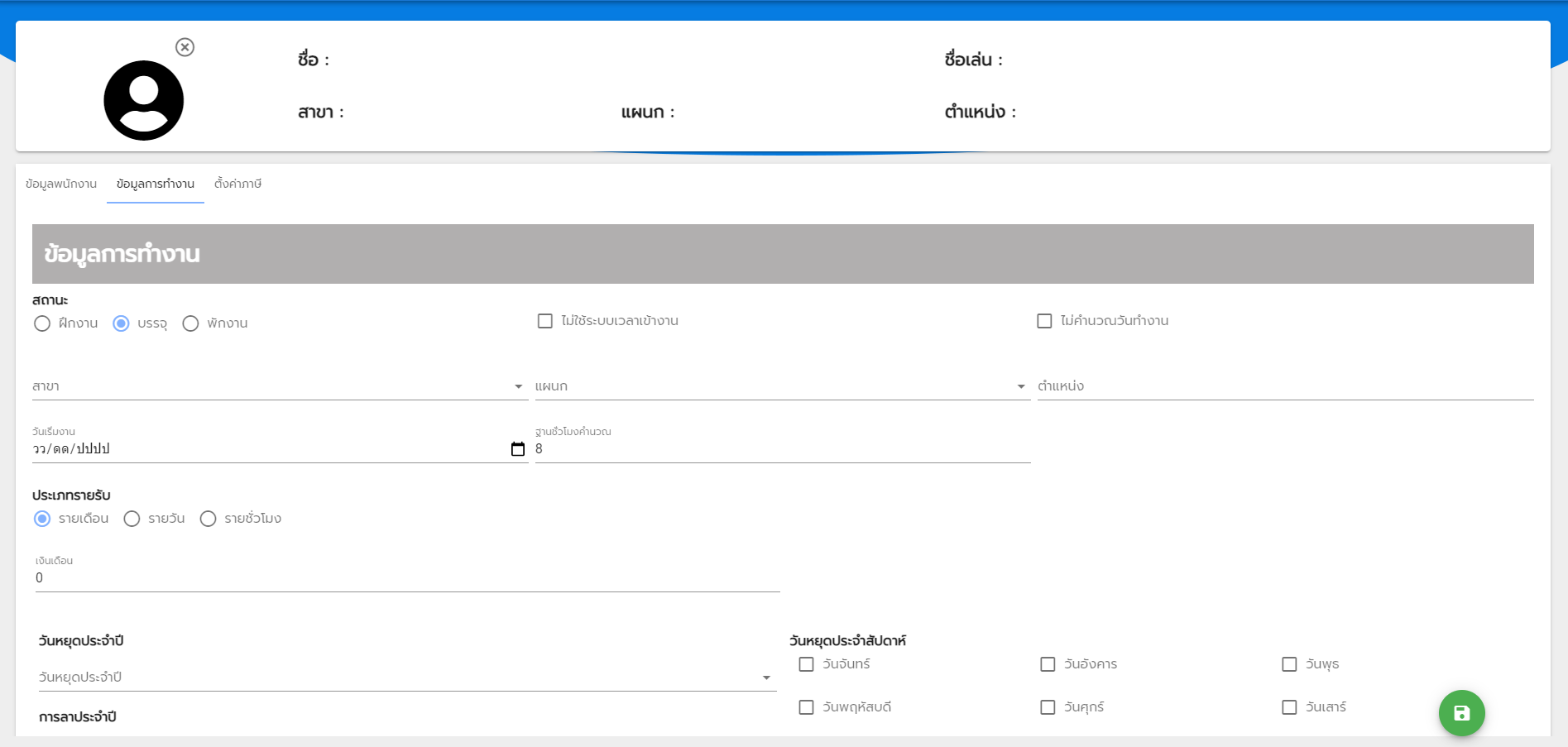This screenshot has width=1568, height=747.
Task: Check วันเสาร์ weekly holiday
Action: [x=1290, y=707]
